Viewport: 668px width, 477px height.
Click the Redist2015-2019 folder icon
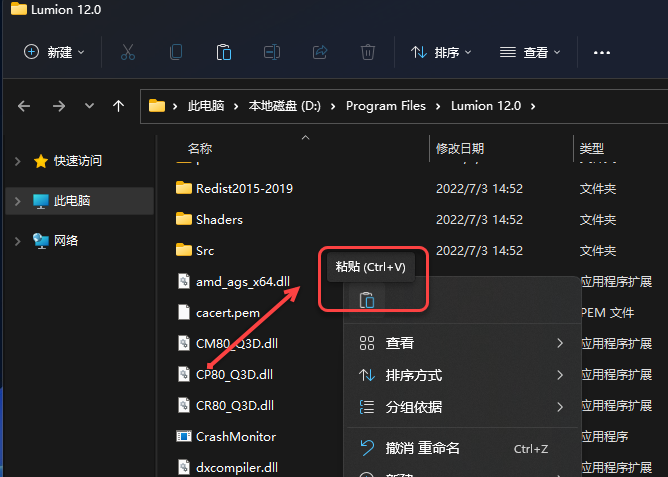pos(184,188)
